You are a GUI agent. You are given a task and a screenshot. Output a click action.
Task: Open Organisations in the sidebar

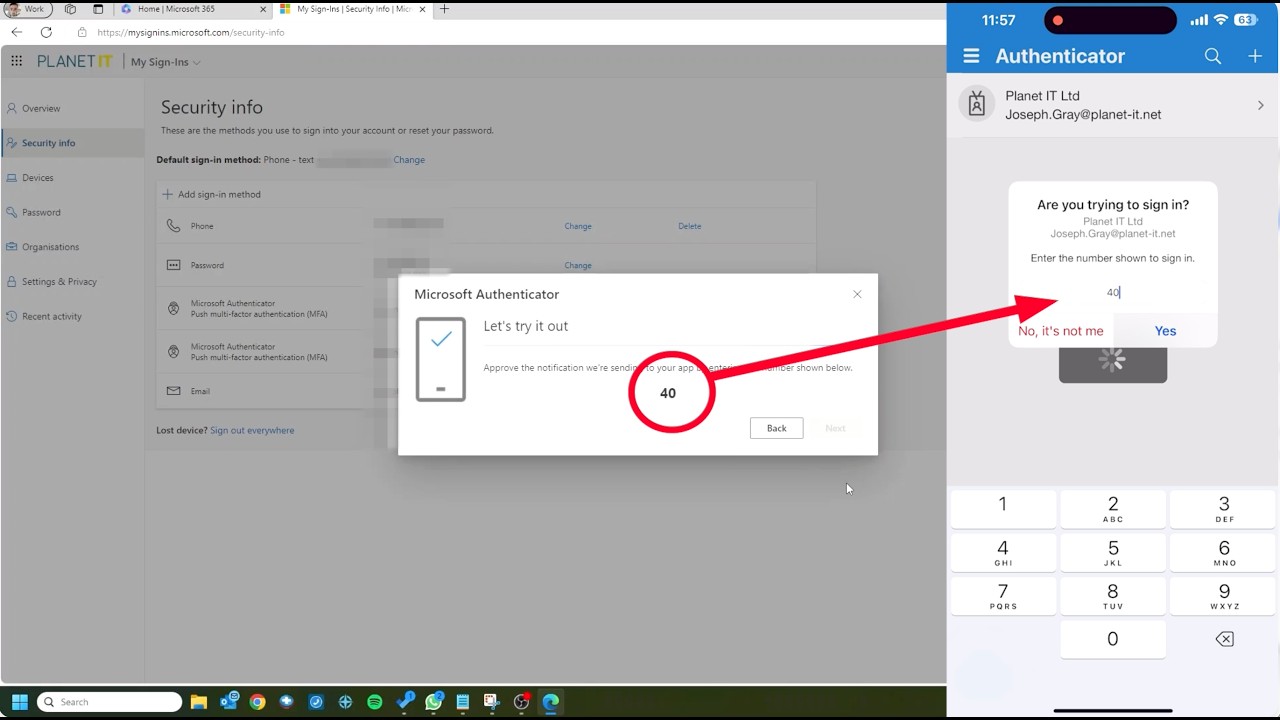point(50,247)
